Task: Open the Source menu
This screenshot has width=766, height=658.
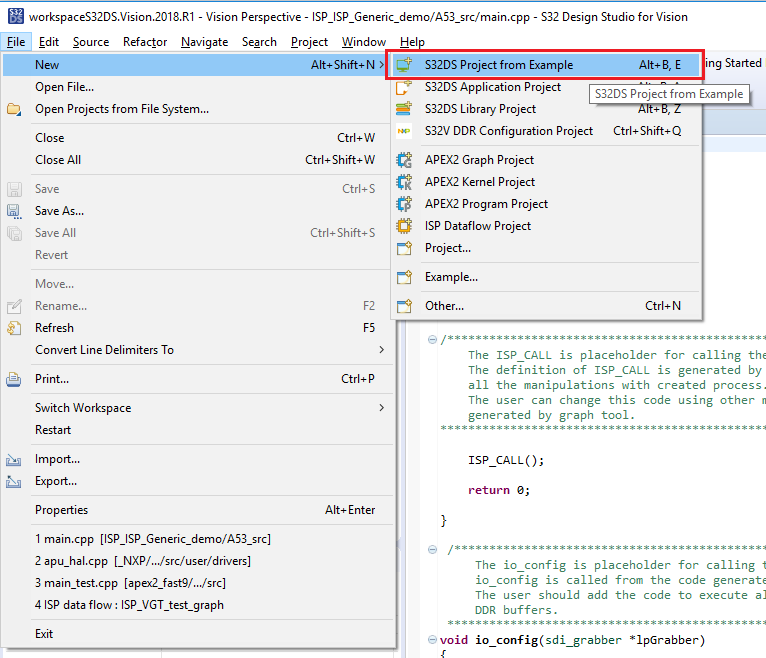Action: [91, 42]
